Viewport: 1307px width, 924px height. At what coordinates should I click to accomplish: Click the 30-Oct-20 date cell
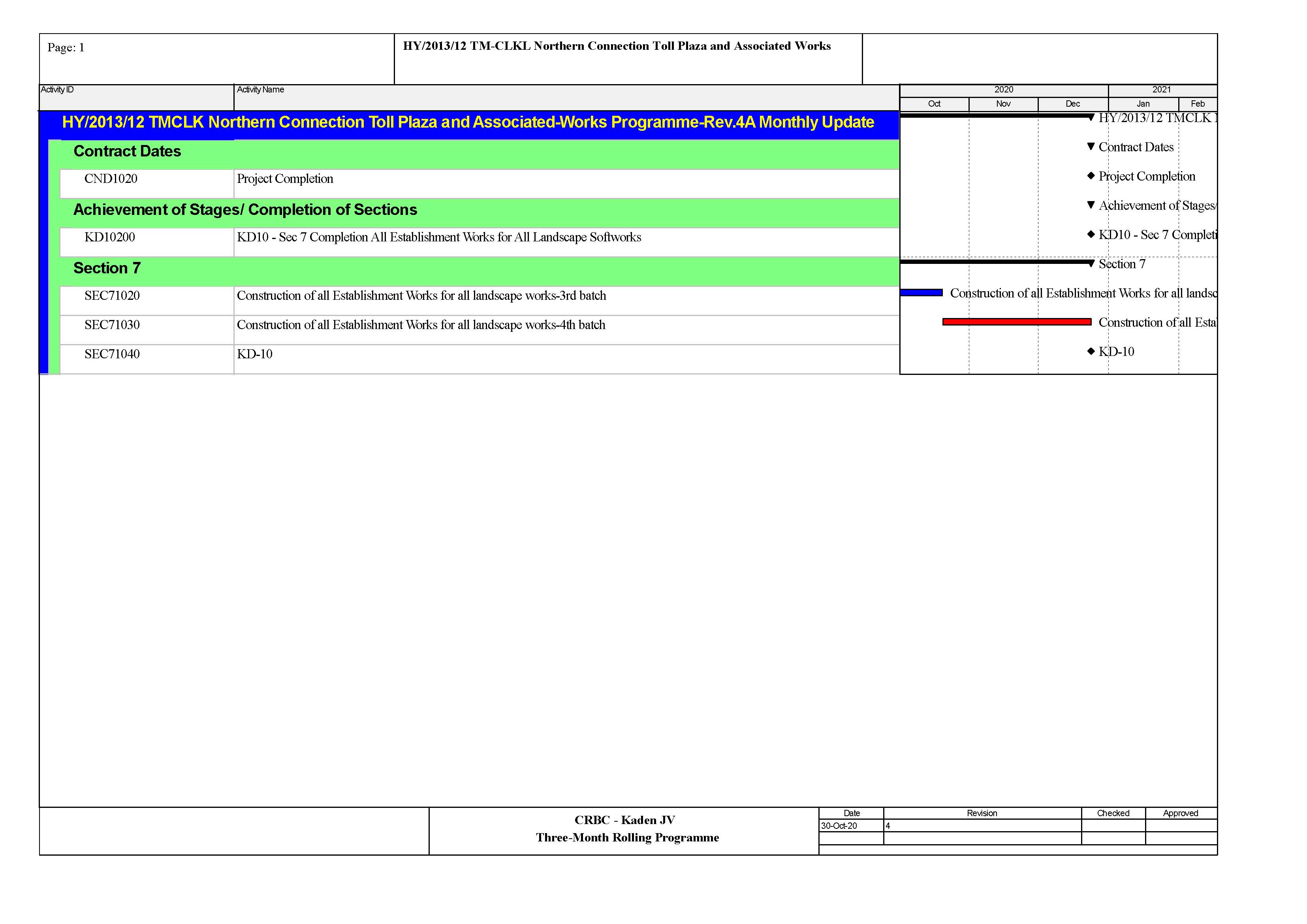point(852,826)
